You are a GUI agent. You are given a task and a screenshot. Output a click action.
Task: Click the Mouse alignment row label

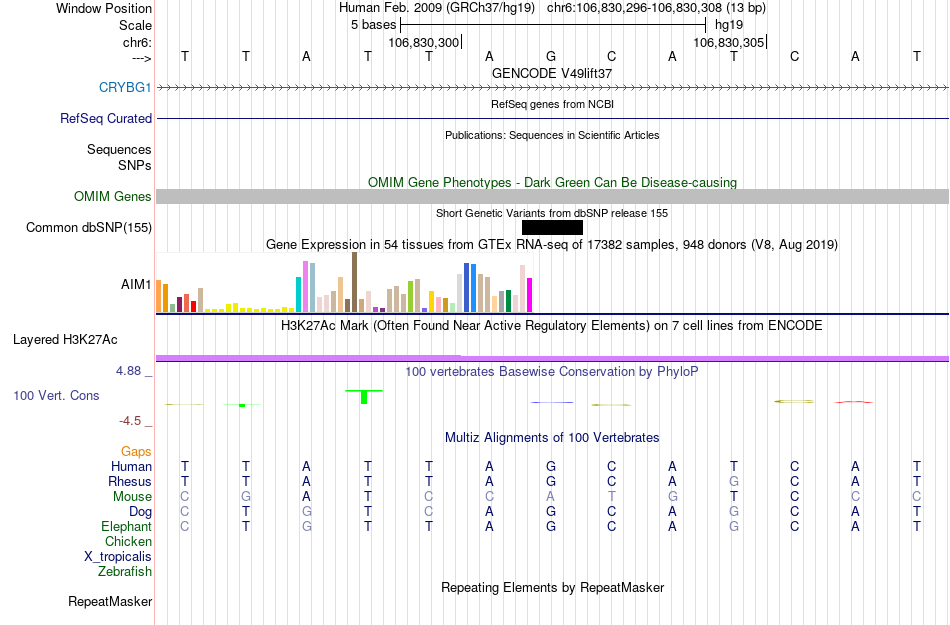(132, 497)
